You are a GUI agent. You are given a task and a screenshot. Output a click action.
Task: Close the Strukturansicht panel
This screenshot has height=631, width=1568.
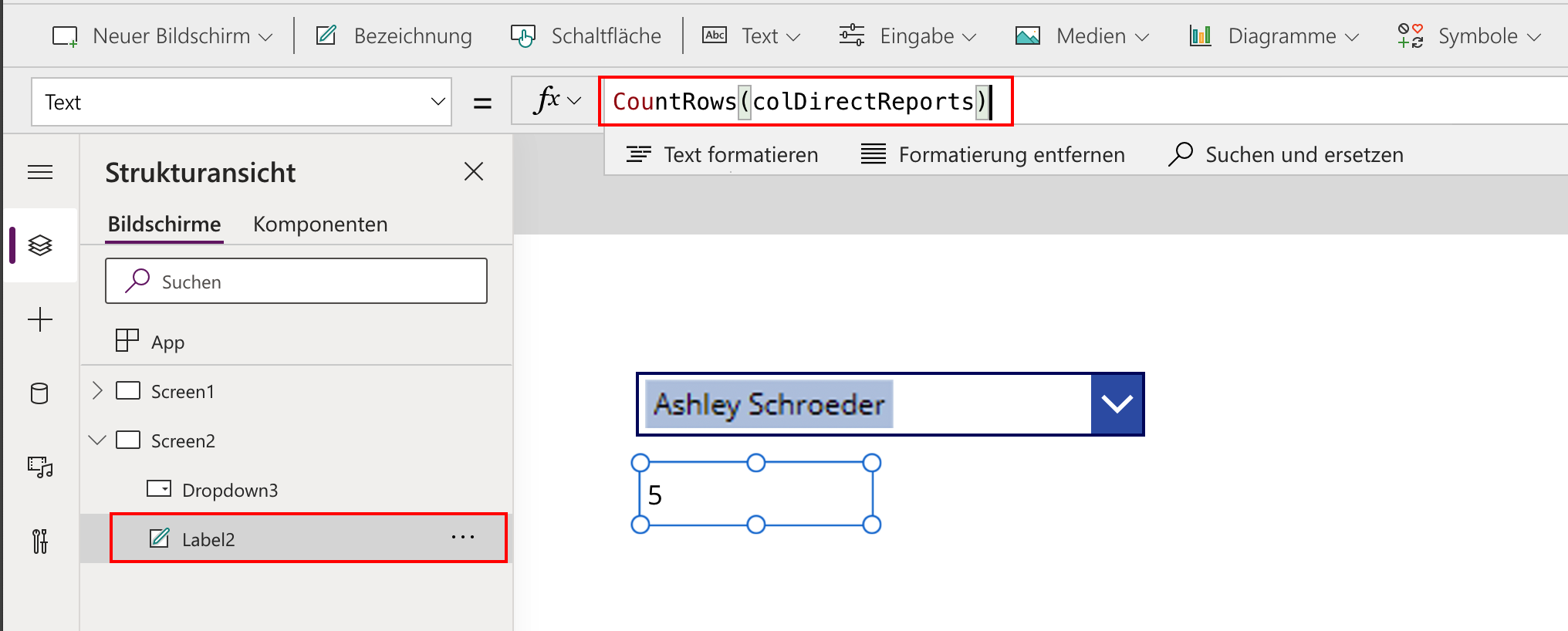[x=474, y=171]
